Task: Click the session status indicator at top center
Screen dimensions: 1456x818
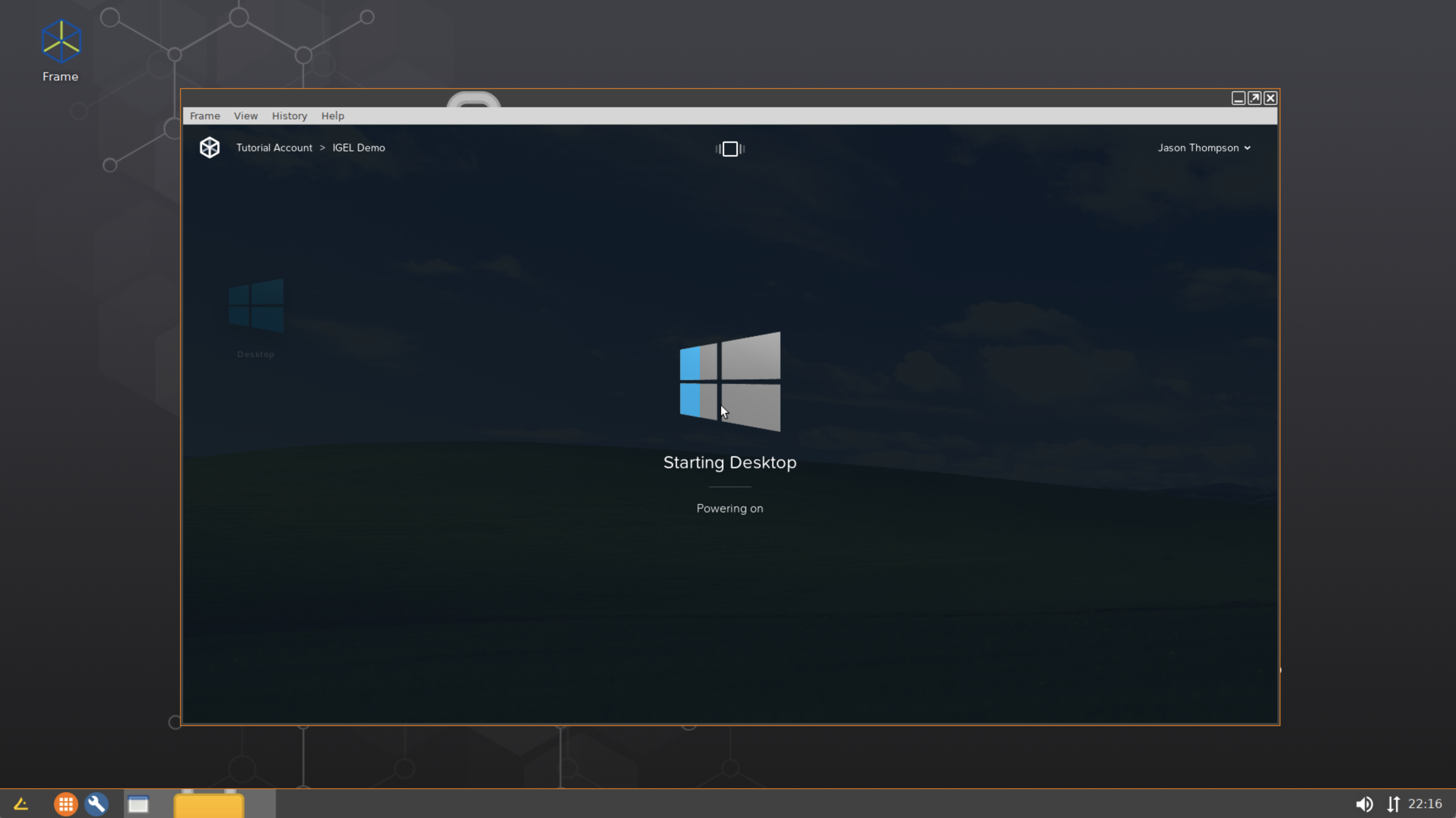Action: (x=730, y=149)
